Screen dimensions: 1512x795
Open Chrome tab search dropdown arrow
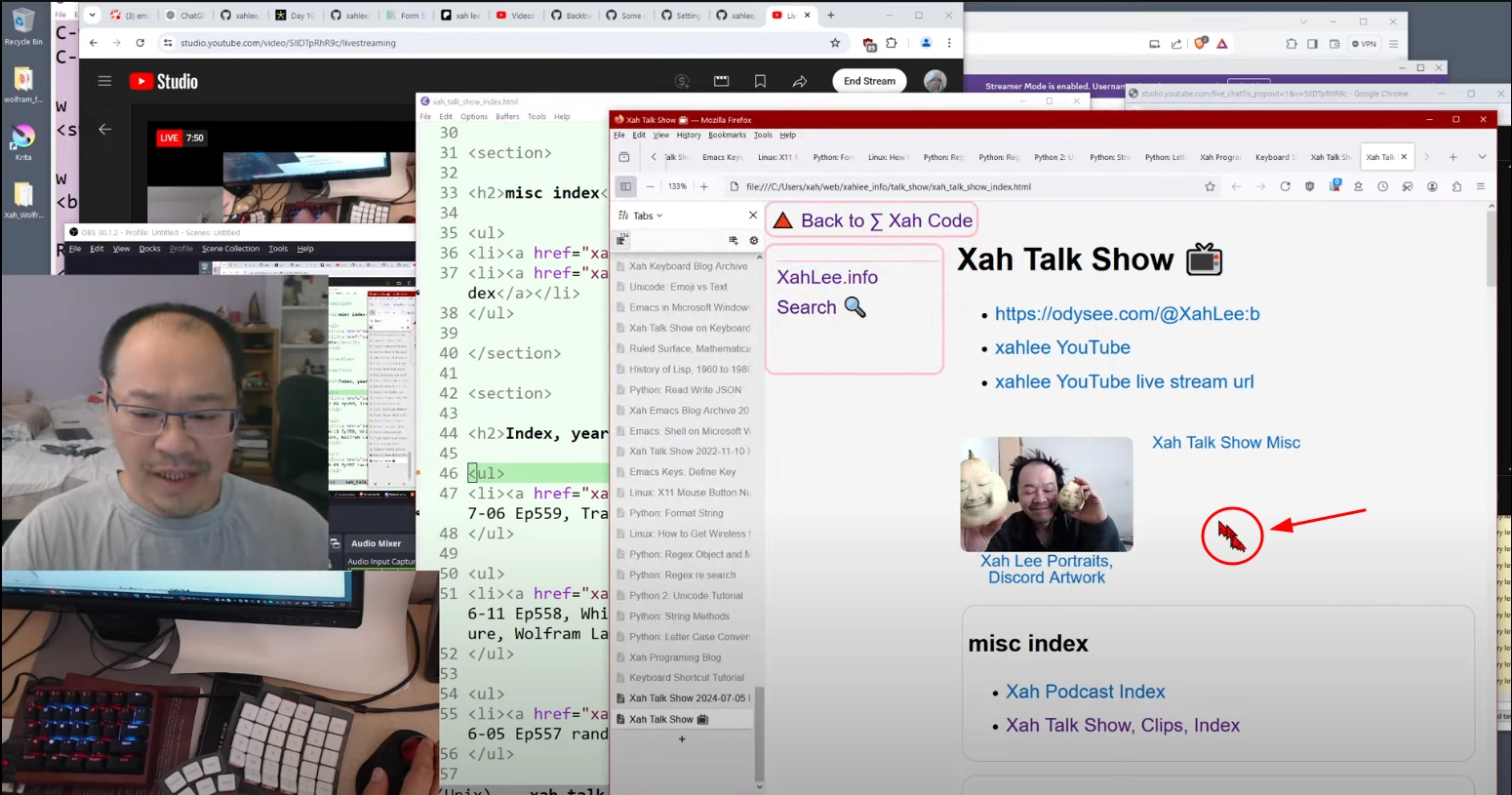pyautogui.click(x=92, y=16)
